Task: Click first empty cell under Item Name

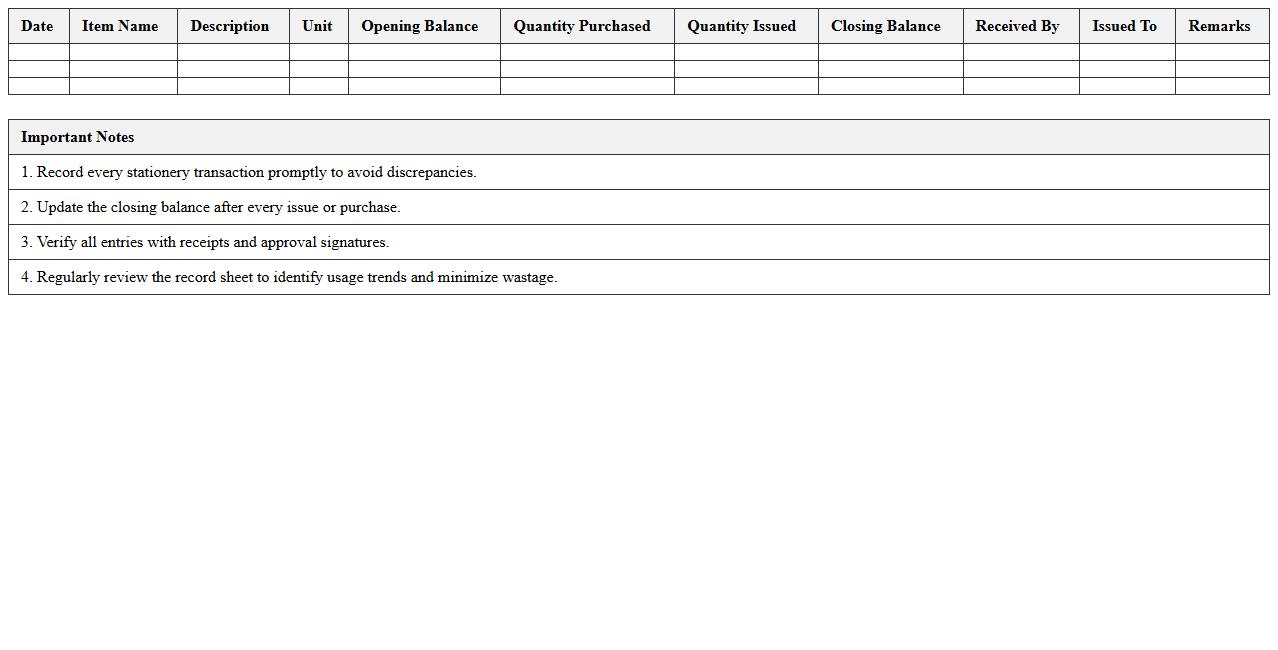Action: 123,52
